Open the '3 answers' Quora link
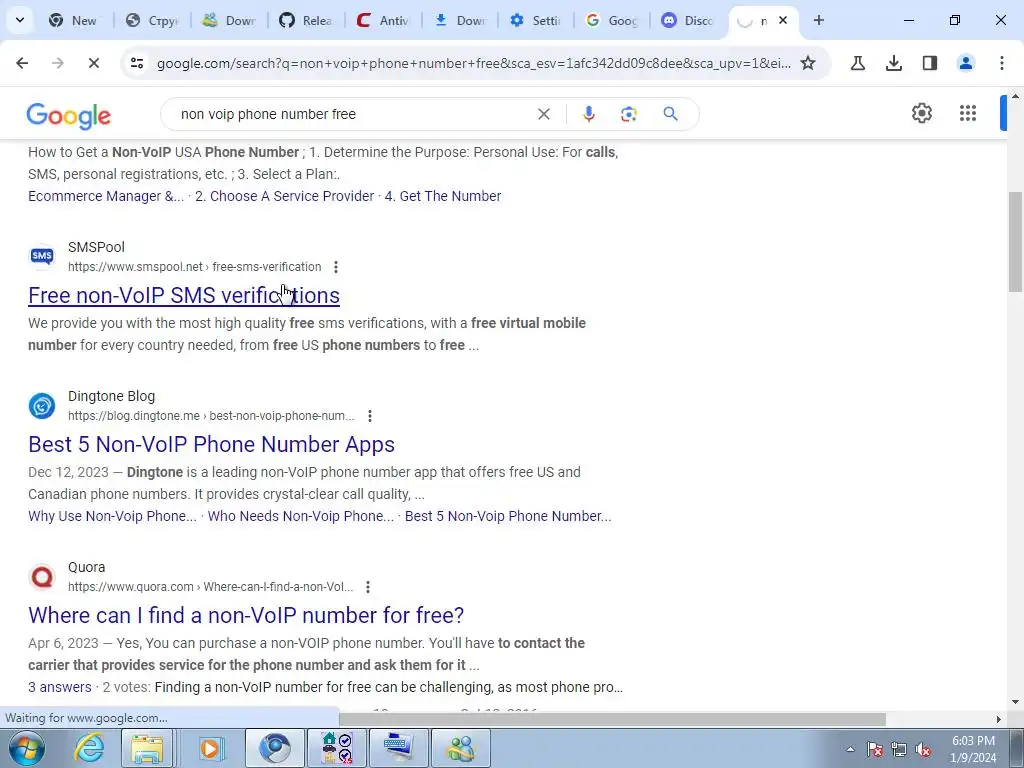The width and height of the screenshot is (1024, 768). pyautogui.click(x=59, y=687)
